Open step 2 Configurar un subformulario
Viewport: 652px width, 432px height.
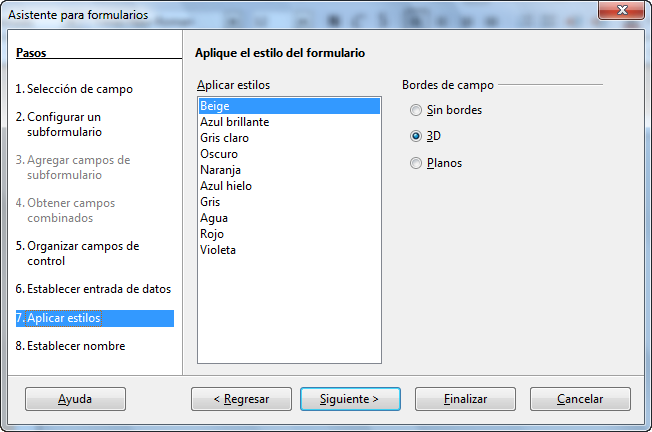(x=59, y=124)
